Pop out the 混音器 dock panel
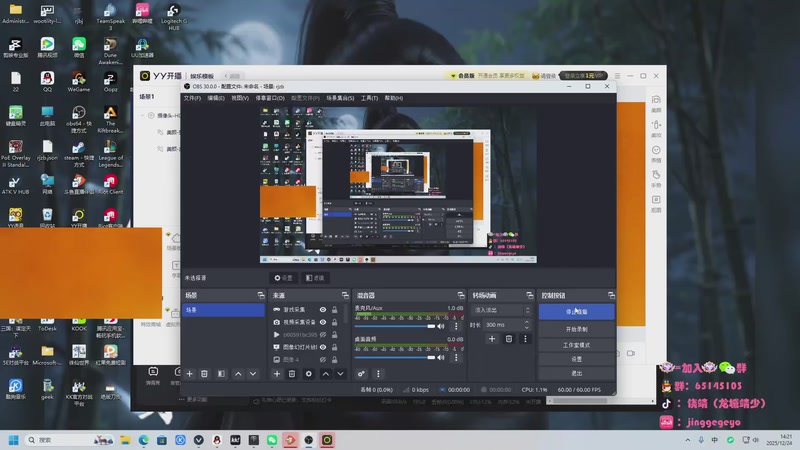 coord(461,295)
